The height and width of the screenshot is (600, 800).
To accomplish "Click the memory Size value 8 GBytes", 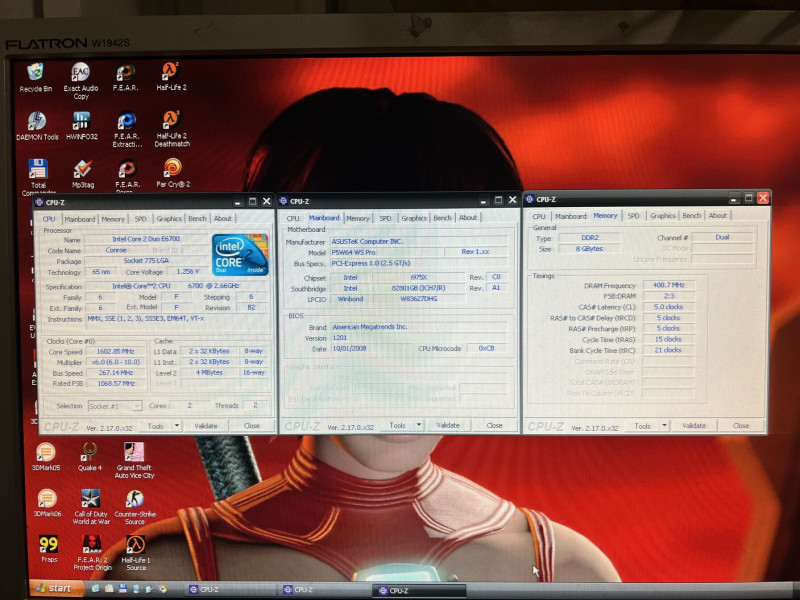I will 590,248.
